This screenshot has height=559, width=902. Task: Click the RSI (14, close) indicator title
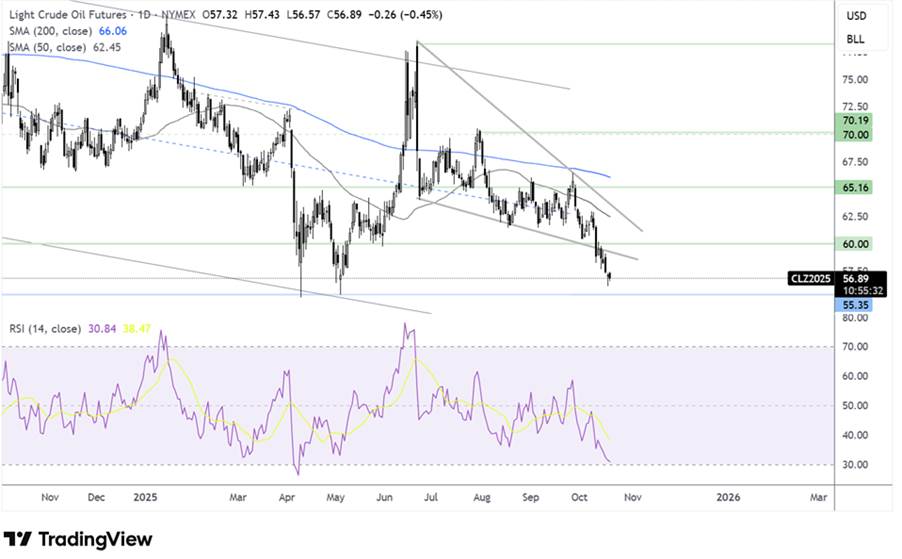click(x=45, y=329)
